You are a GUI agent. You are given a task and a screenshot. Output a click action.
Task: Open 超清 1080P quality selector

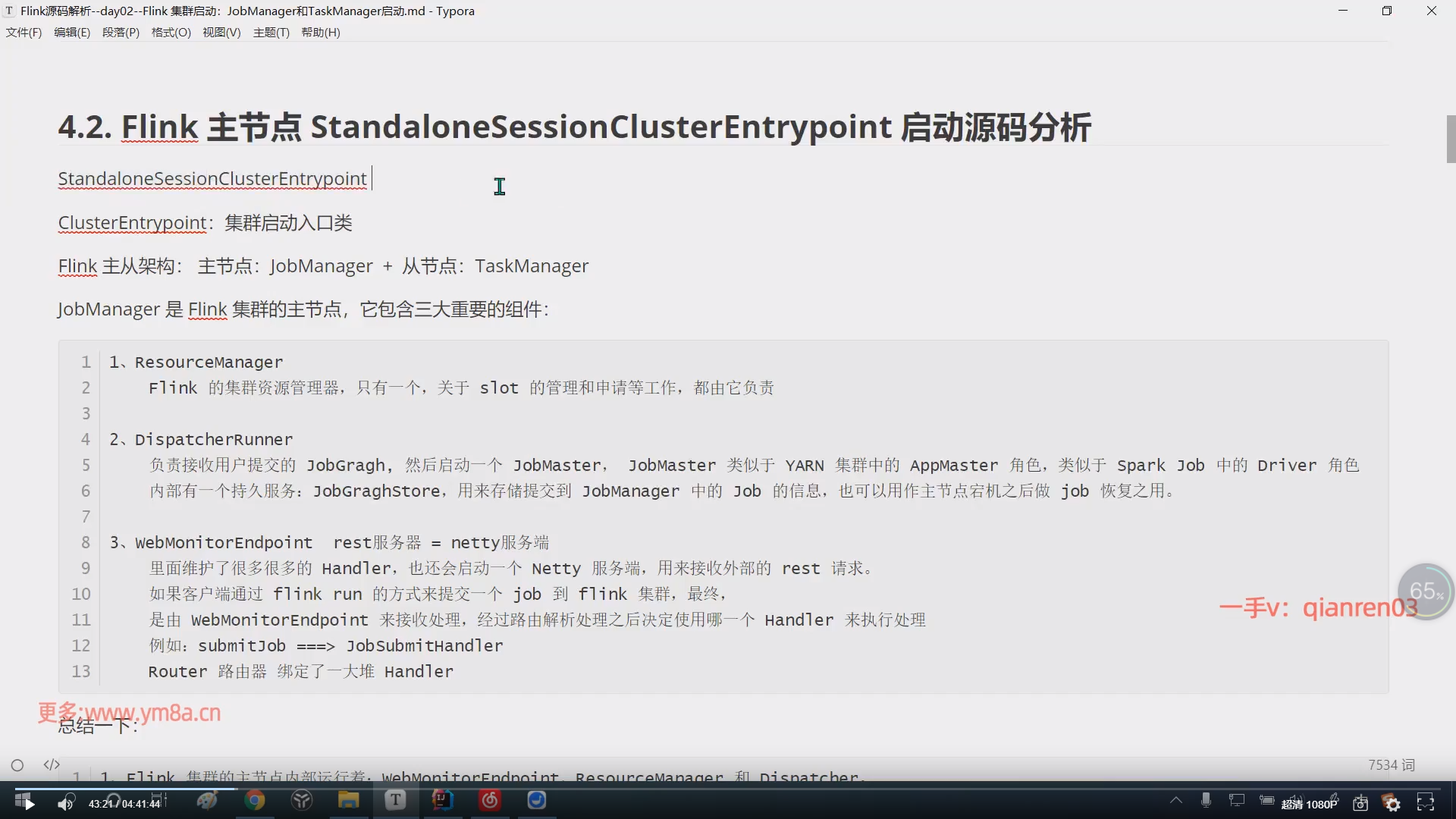[1309, 804]
